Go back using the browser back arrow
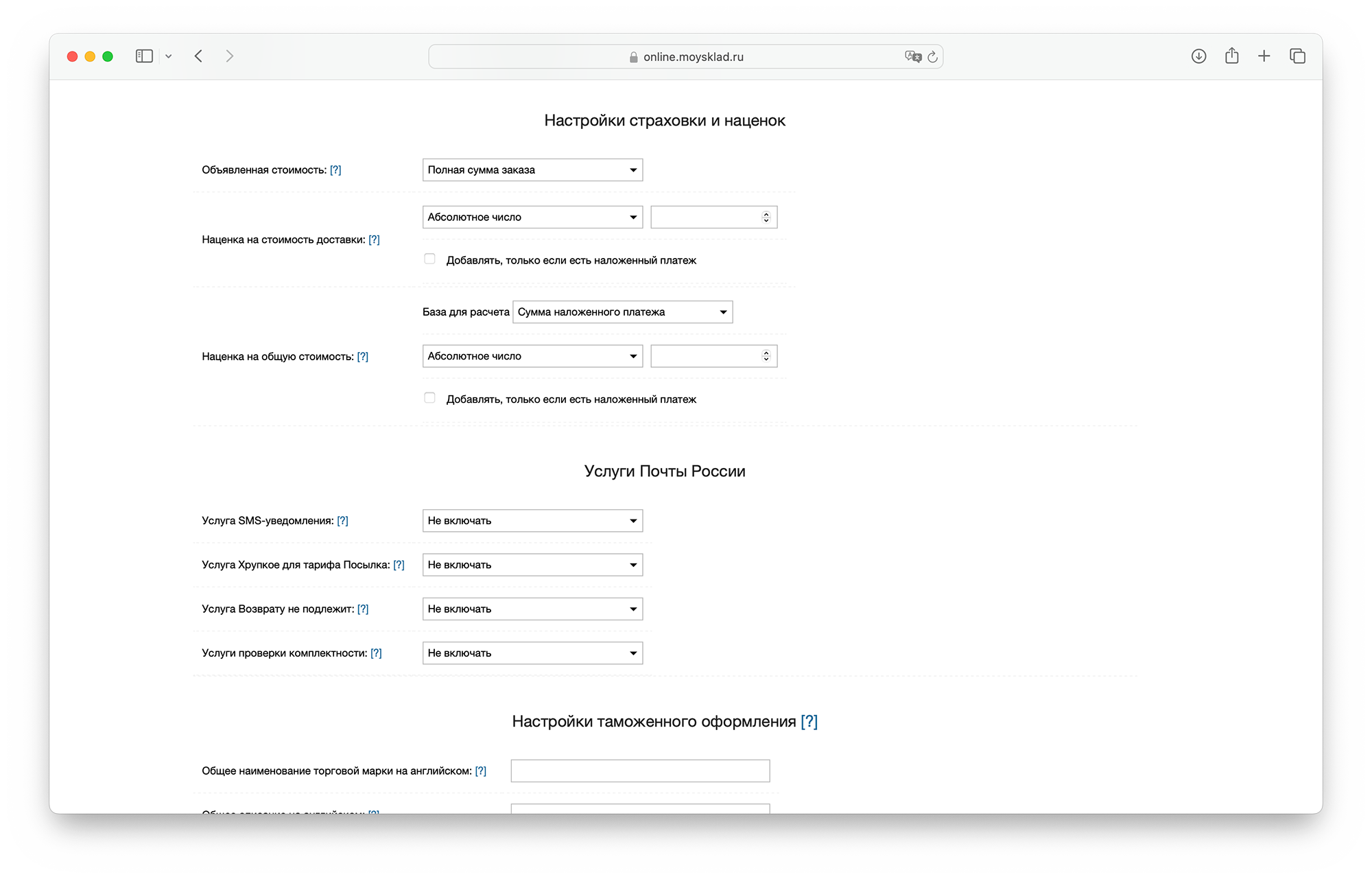The height and width of the screenshot is (879, 1372). (199, 56)
